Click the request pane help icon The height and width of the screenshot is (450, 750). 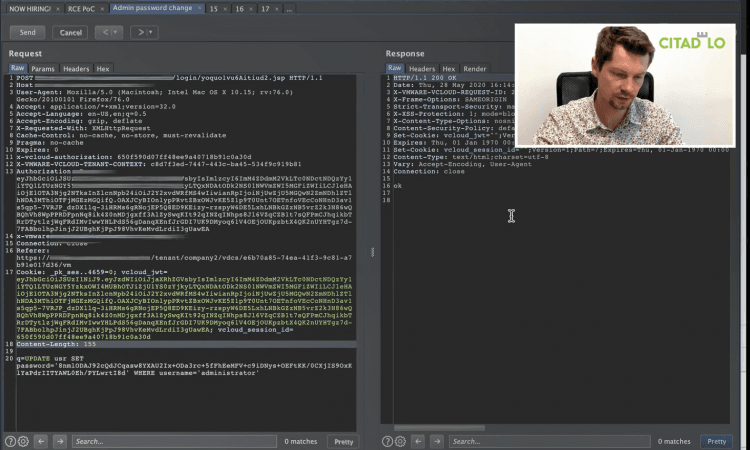10,441
